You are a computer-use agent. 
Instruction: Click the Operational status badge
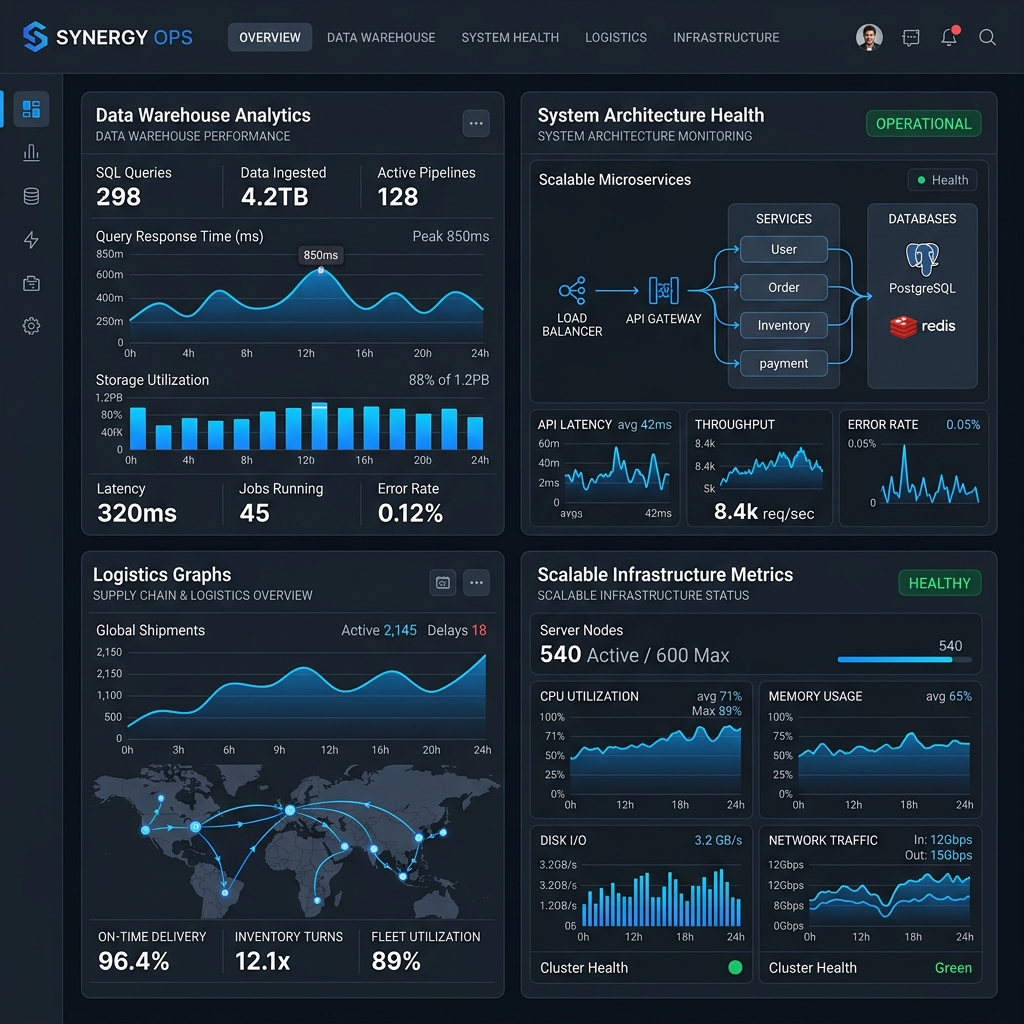tap(923, 123)
